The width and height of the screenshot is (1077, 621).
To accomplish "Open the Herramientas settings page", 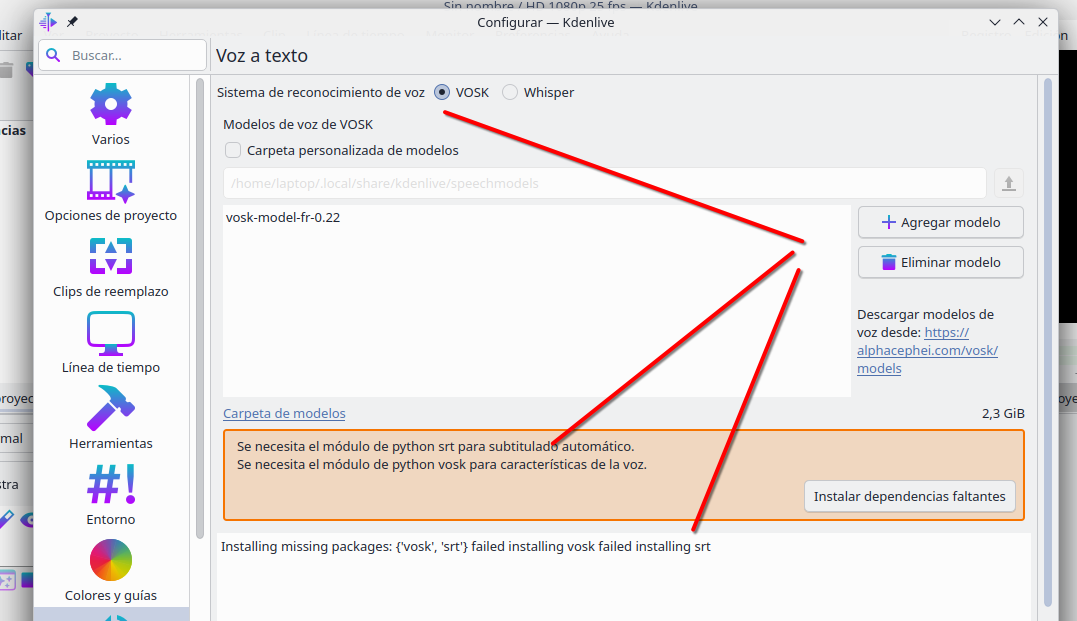I will tap(111, 419).
